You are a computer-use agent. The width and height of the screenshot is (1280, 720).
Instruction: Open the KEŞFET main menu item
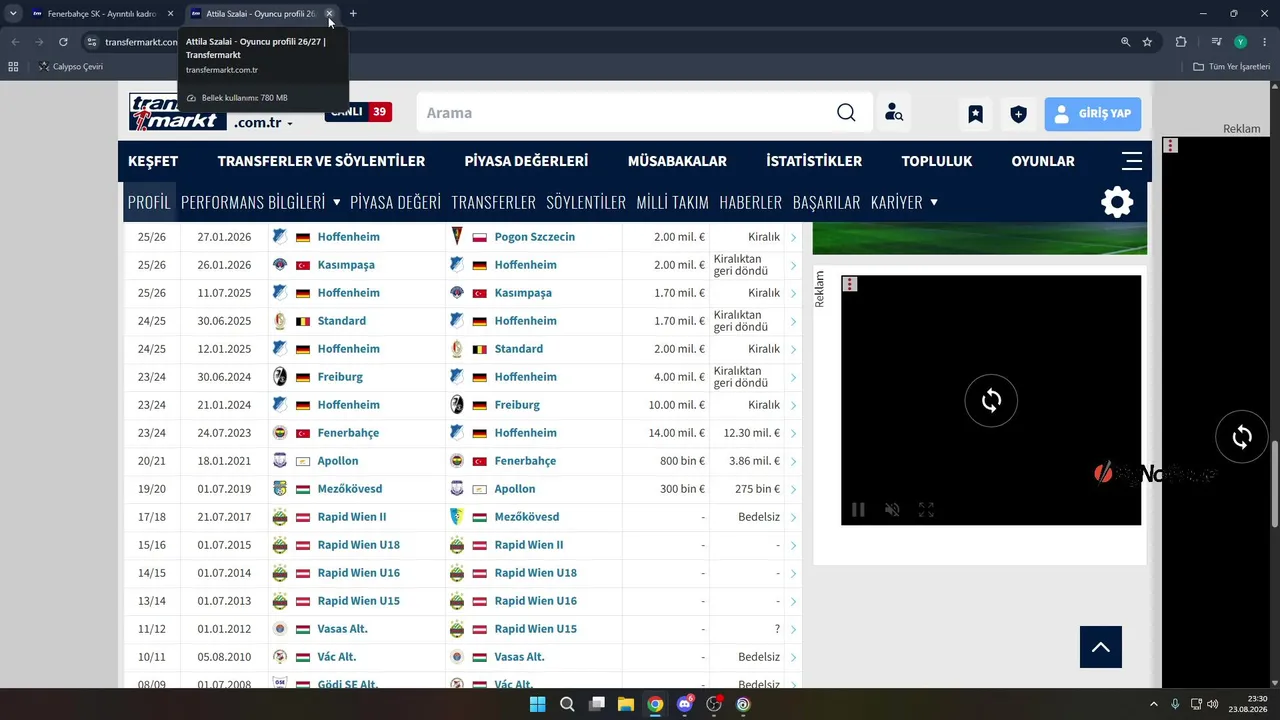[153, 161]
